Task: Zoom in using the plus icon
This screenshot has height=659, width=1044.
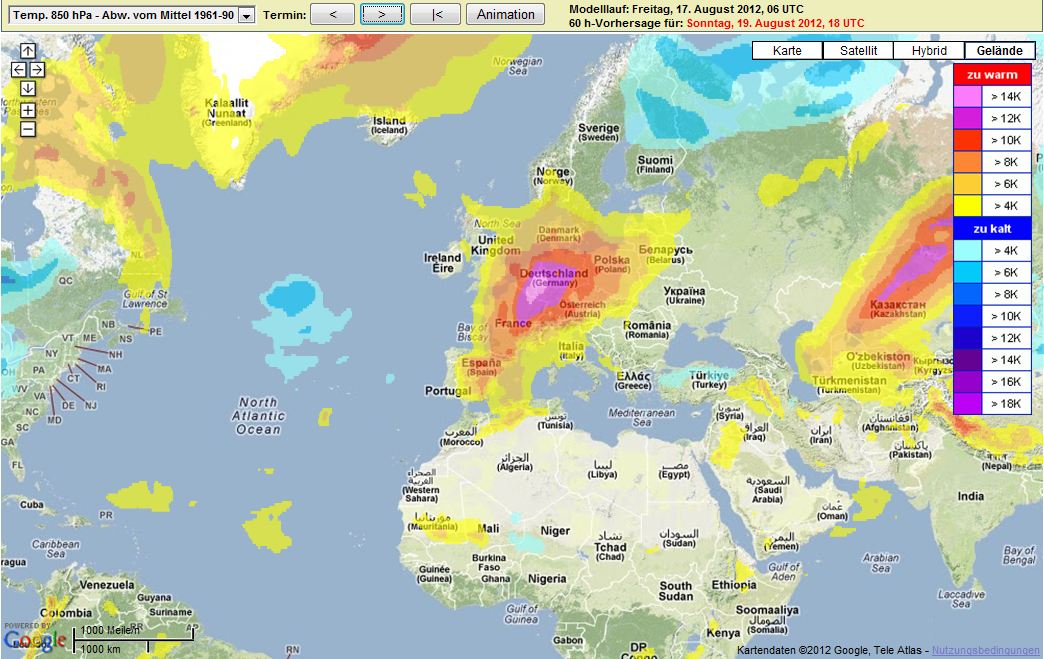Action: [x=28, y=110]
